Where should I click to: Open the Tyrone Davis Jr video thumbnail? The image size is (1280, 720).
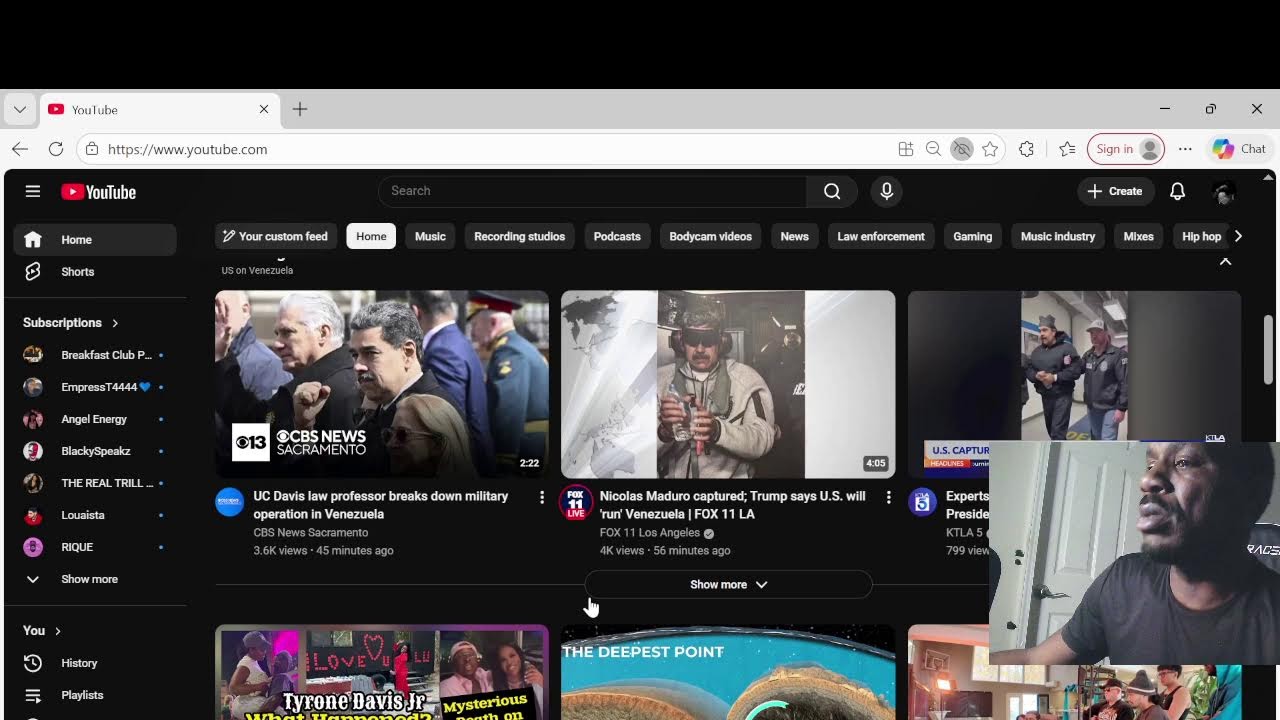pos(382,672)
